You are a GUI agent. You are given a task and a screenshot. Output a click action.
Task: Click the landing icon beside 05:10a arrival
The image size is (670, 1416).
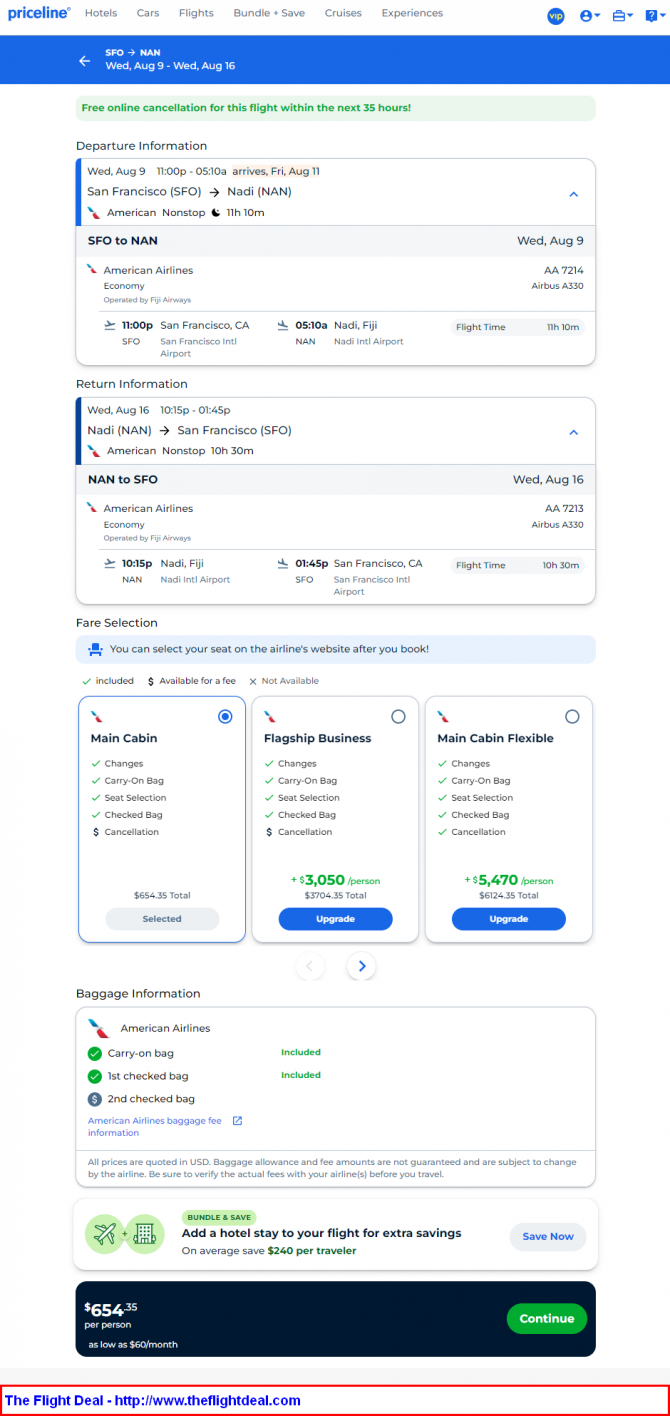(x=284, y=325)
